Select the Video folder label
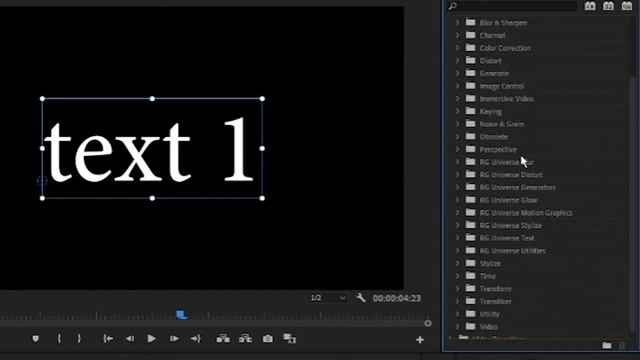This screenshot has width=640, height=360. point(489,327)
